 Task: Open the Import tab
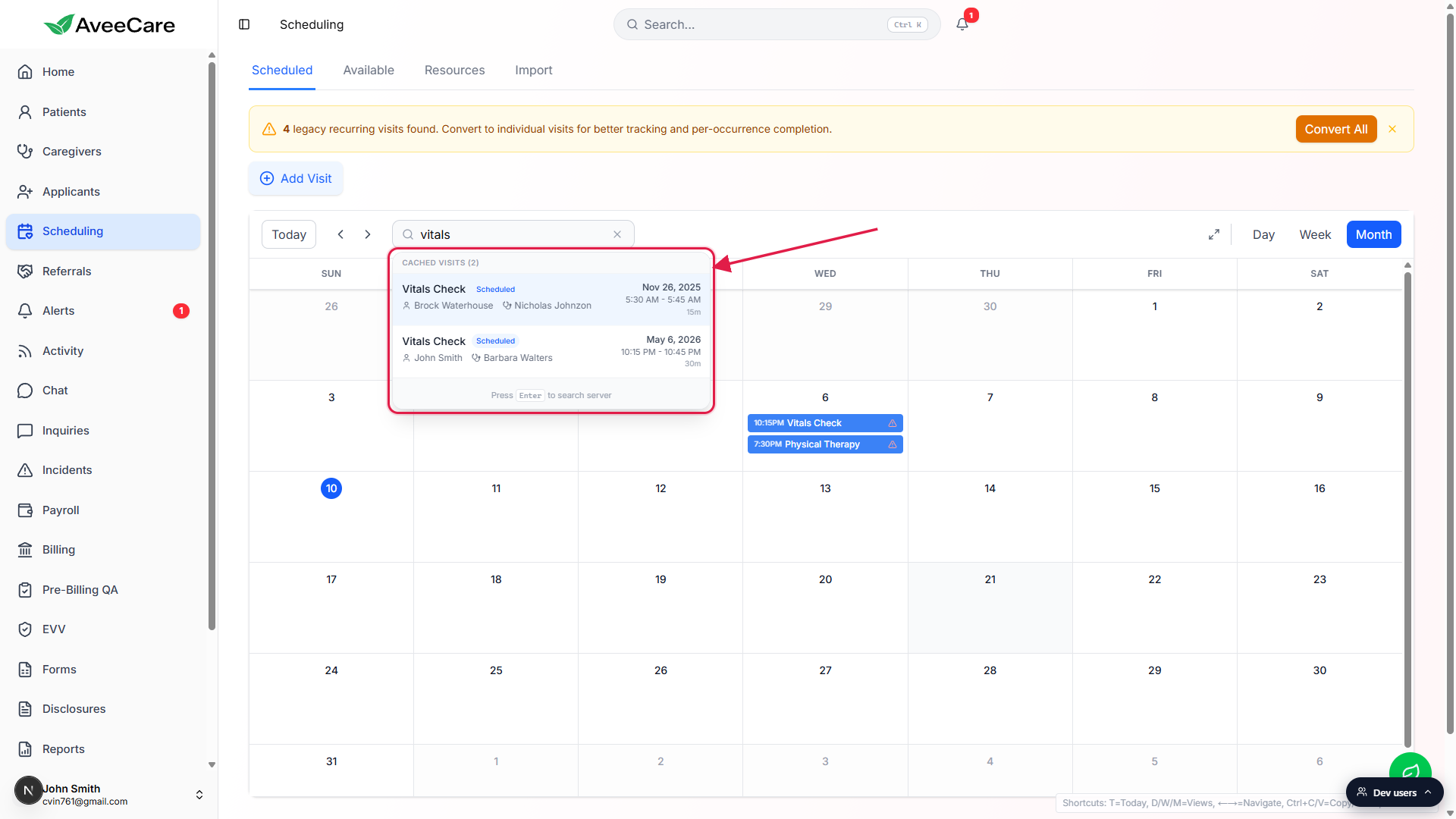point(534,70)
